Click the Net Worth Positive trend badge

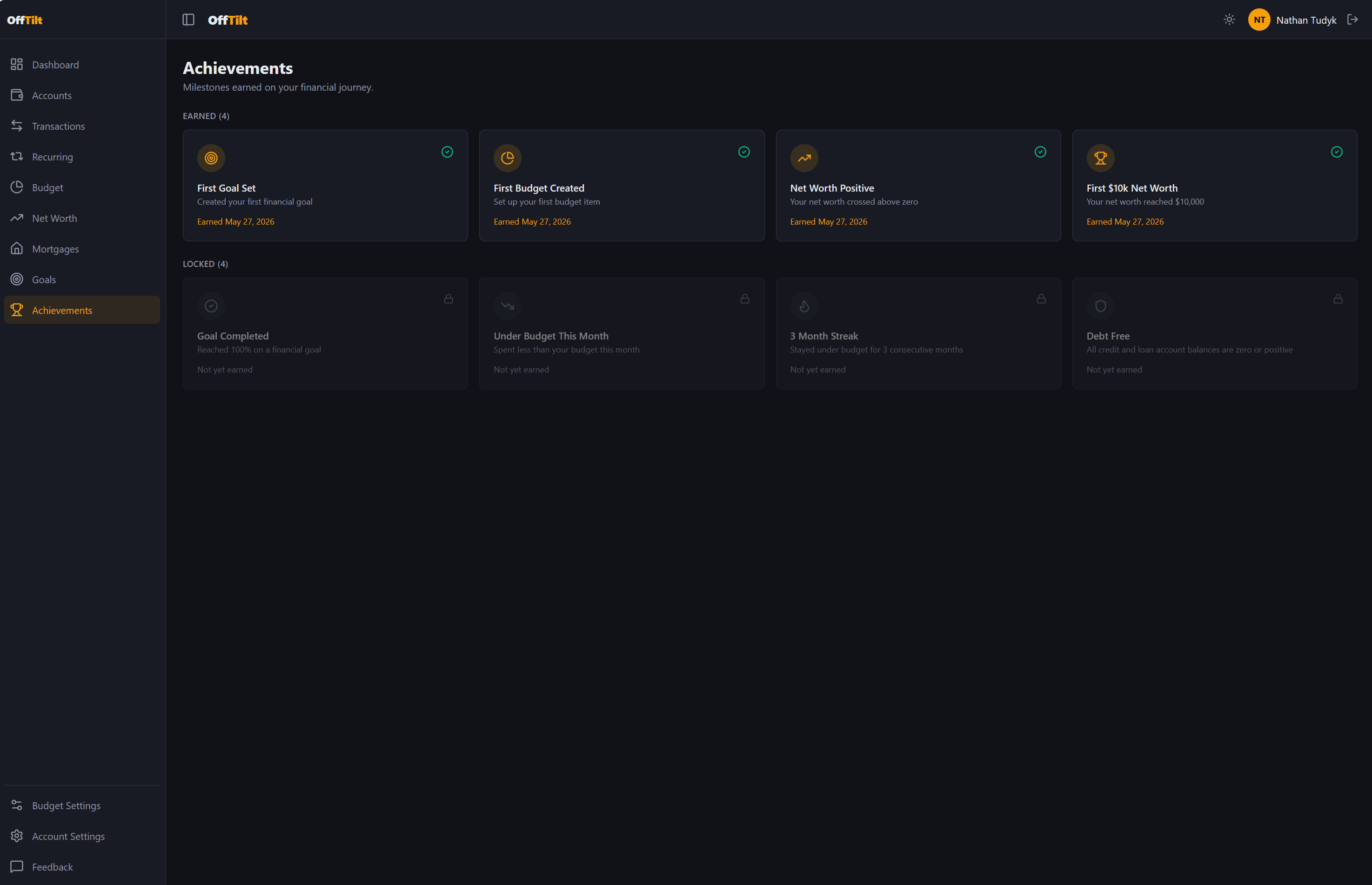coord(804,158)
